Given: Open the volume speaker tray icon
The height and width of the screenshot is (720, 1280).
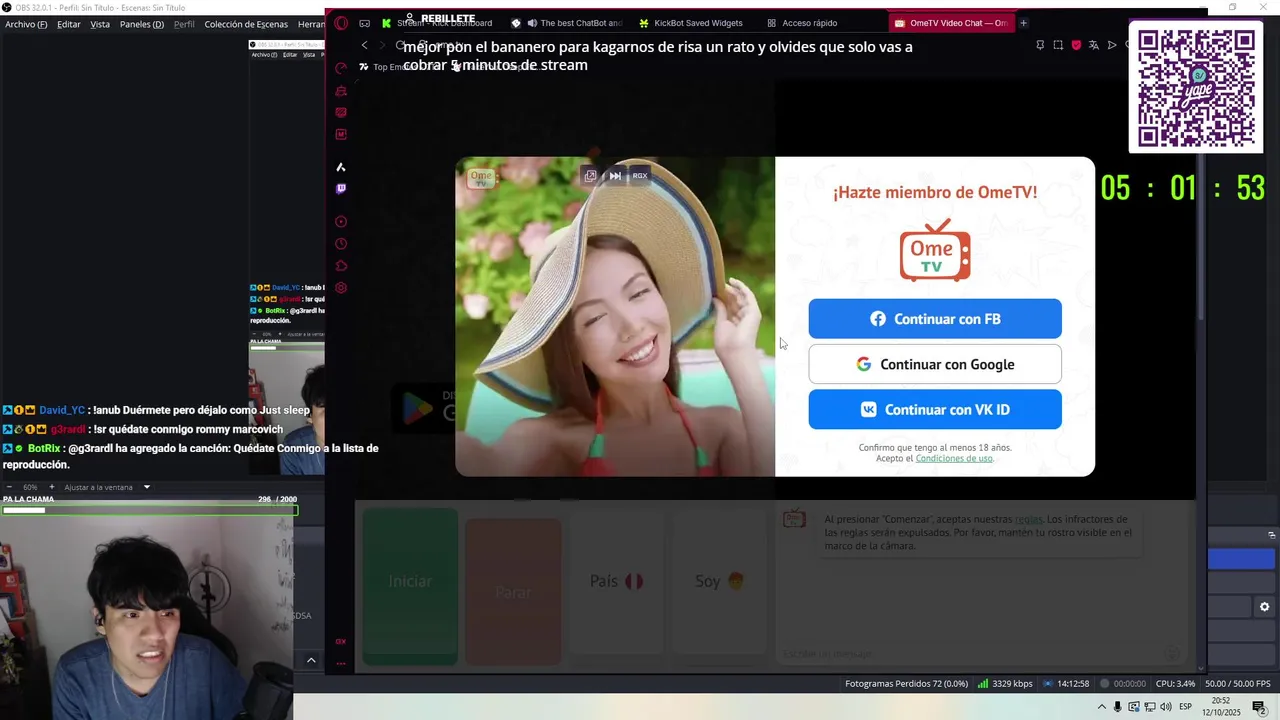Looking at the screenshot, I should 1164,707.
